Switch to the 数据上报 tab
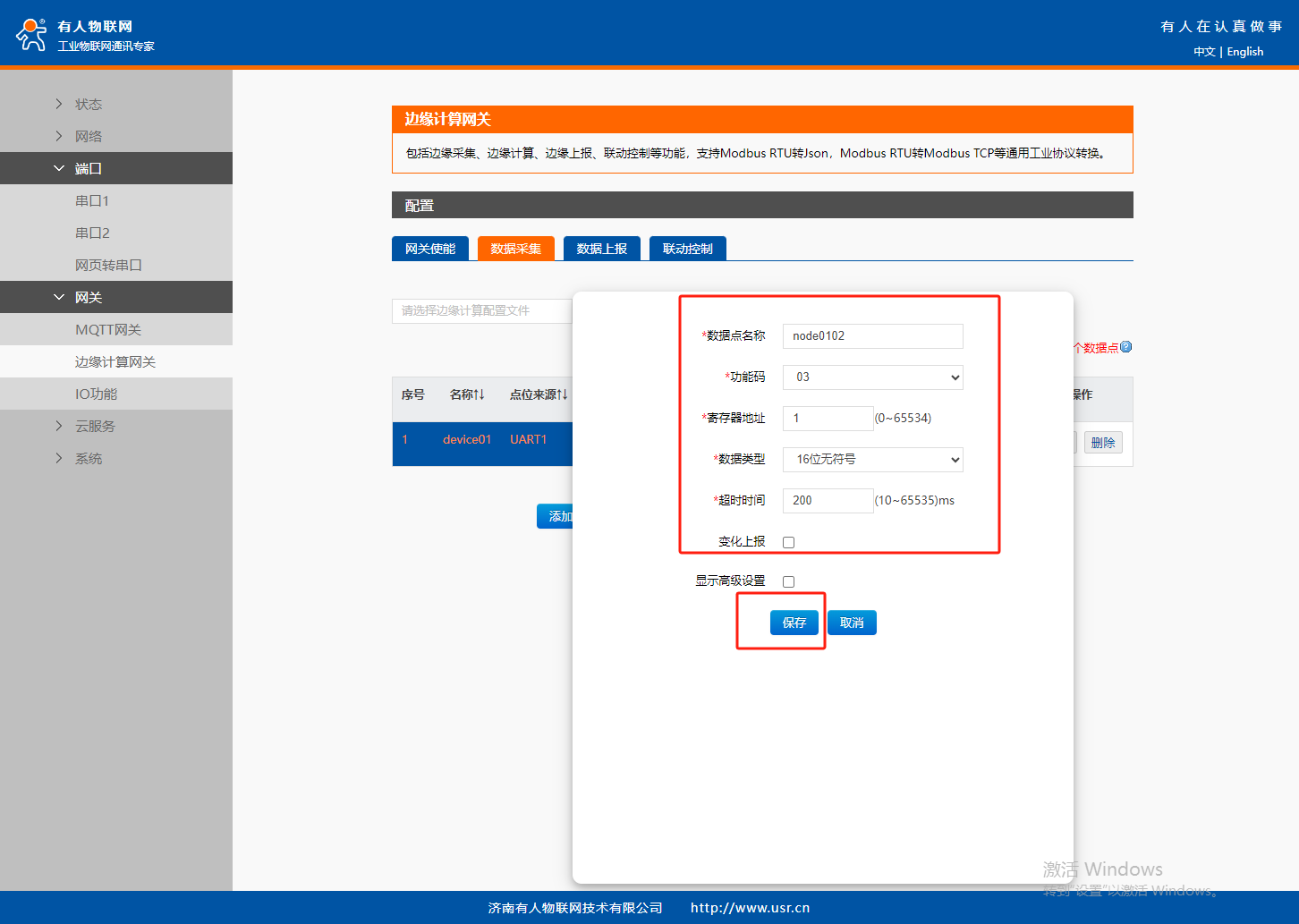The width and height of the screenshot is (1299, 924). pyautogui.click(x=601, y=249)
